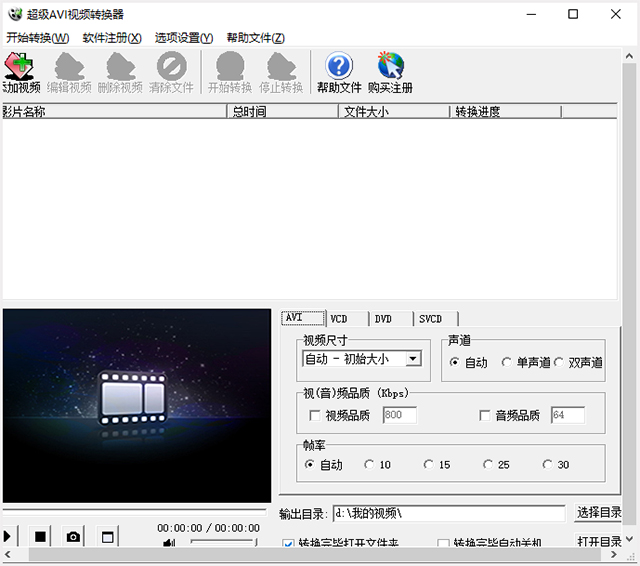The height and width of the screenshot is (566, 640).
Task: Stop the preview playback
Action: coord(40,536)
